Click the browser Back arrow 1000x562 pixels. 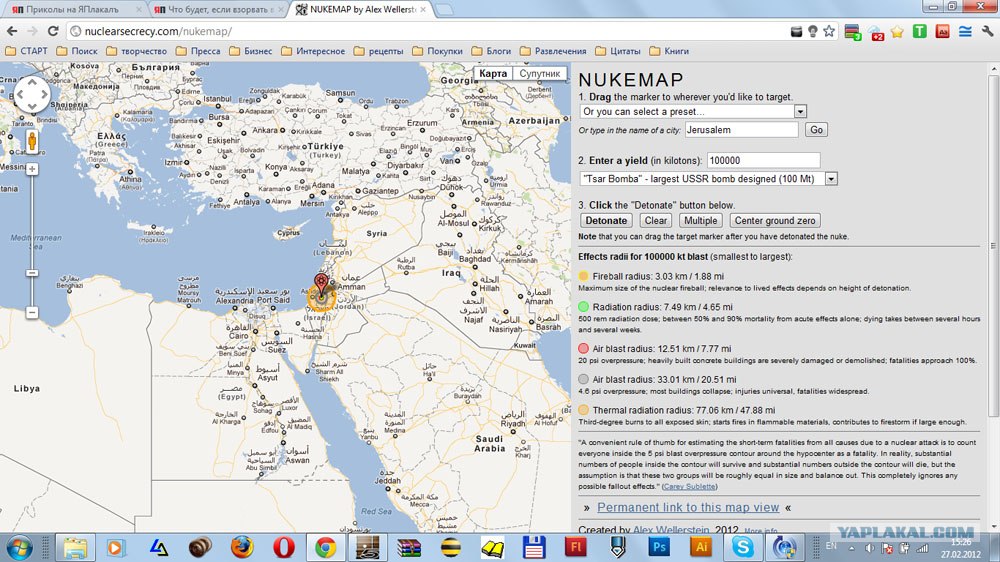tap(11, 31)
